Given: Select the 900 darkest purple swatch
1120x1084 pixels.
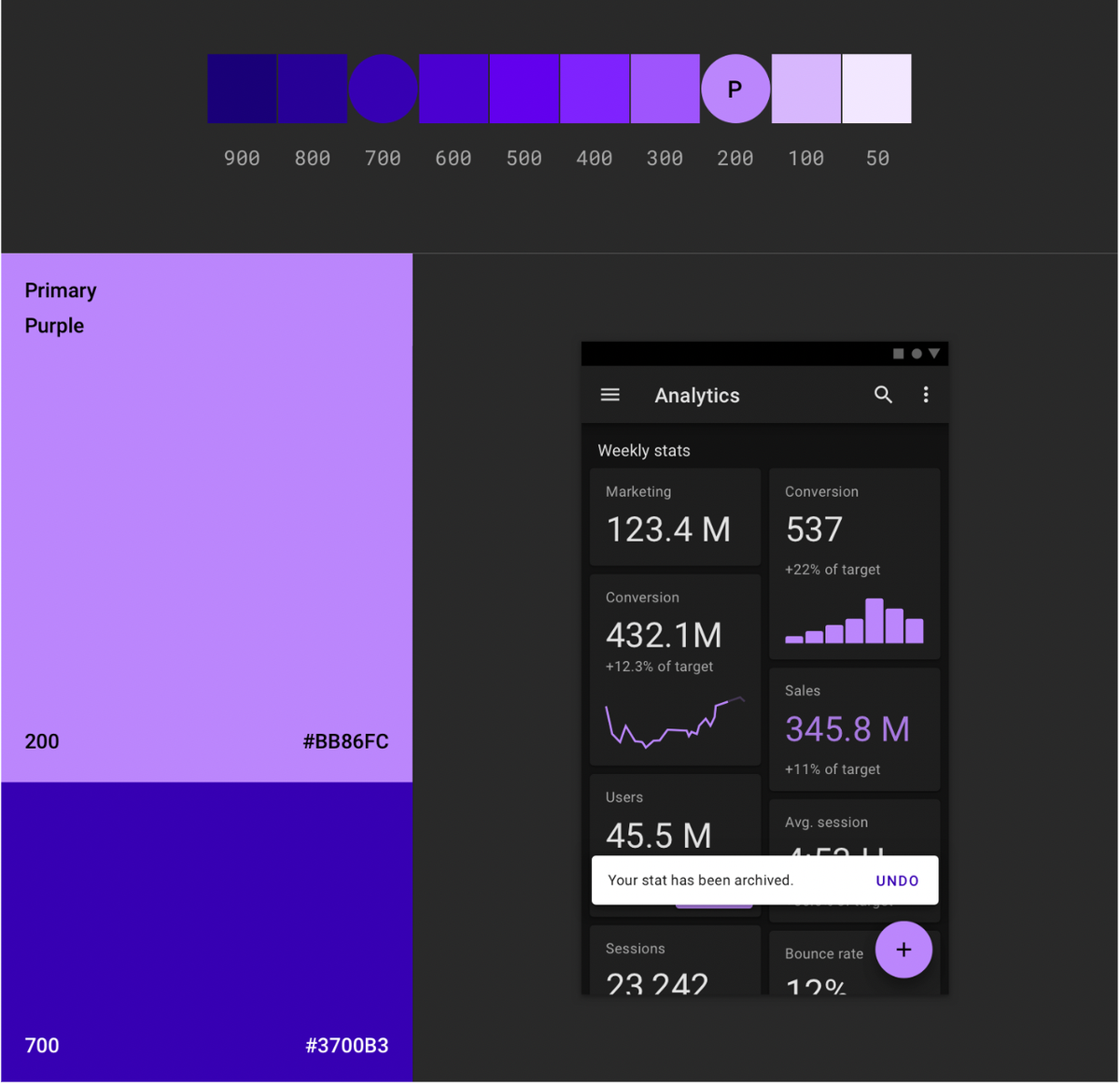Looking at the screenshot, I should pyautogui.click(x=242, y=88).
